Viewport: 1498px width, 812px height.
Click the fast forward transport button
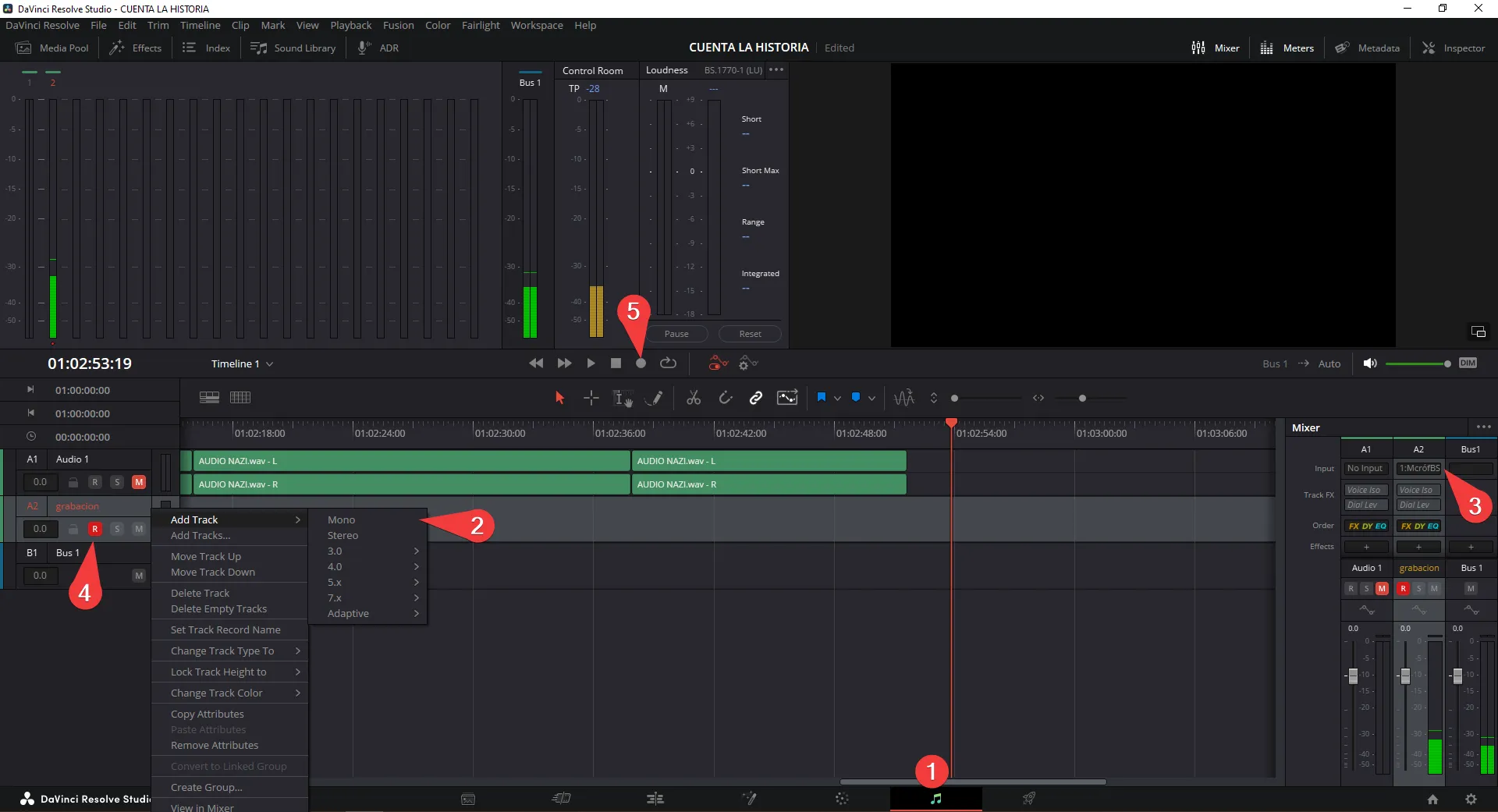[x=564, y=363]
